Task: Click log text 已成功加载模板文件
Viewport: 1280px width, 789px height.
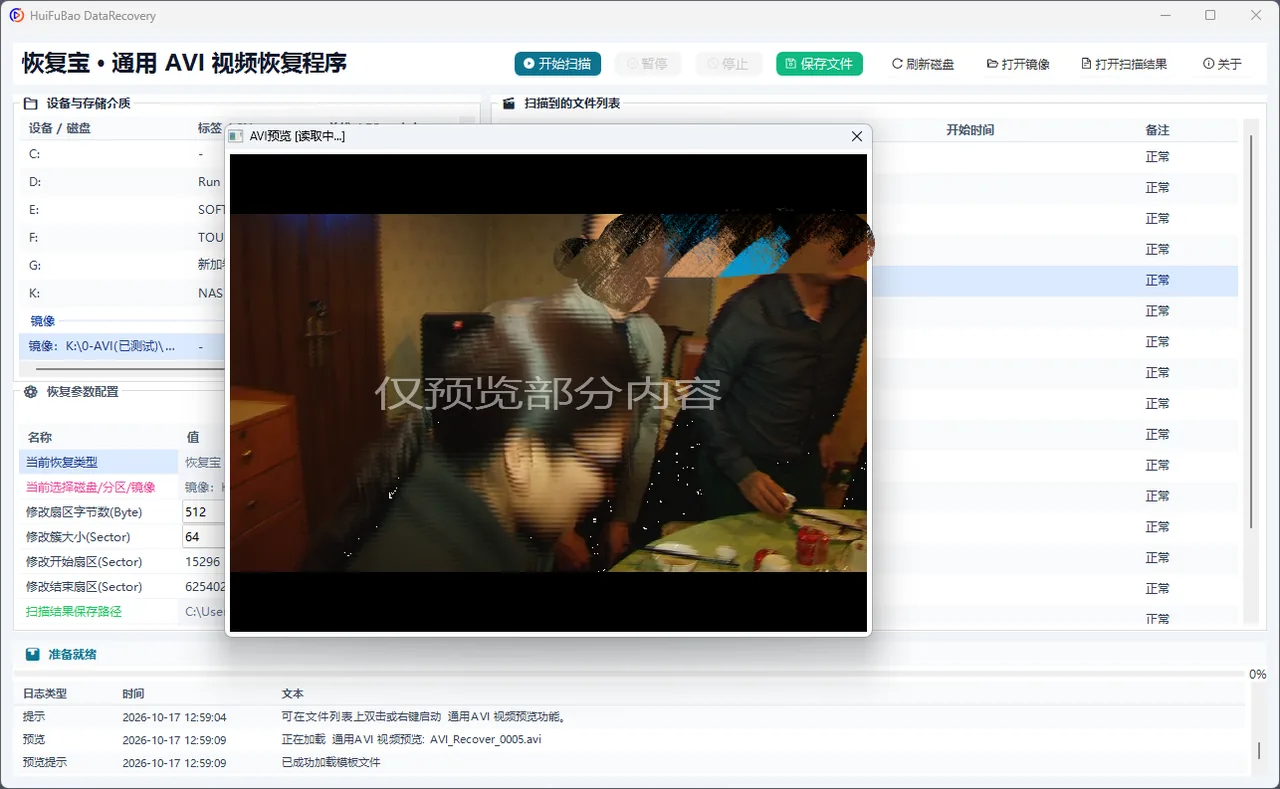Action: [331, 762]
